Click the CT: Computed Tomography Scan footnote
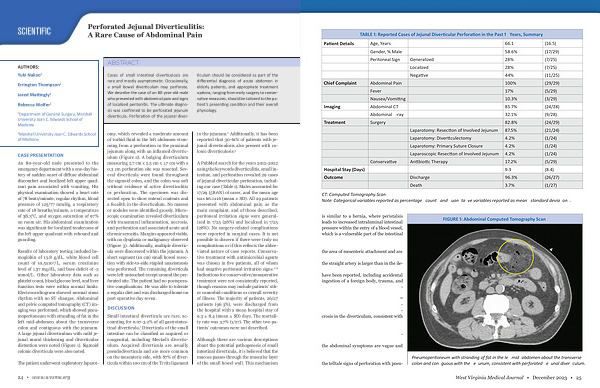Screen dimensions: 600x388 tap(354, 194)
